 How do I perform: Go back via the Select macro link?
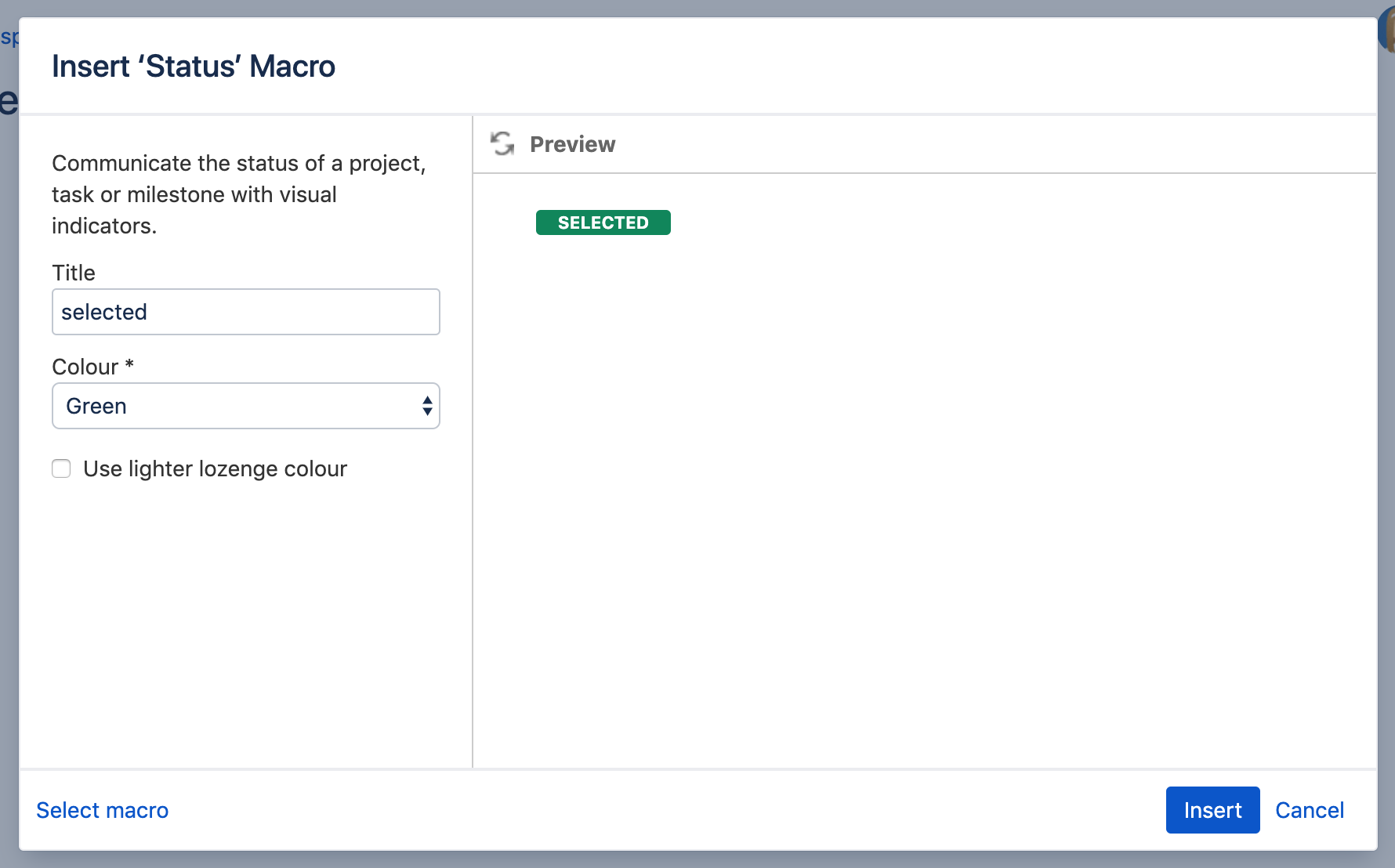(103, 810)
